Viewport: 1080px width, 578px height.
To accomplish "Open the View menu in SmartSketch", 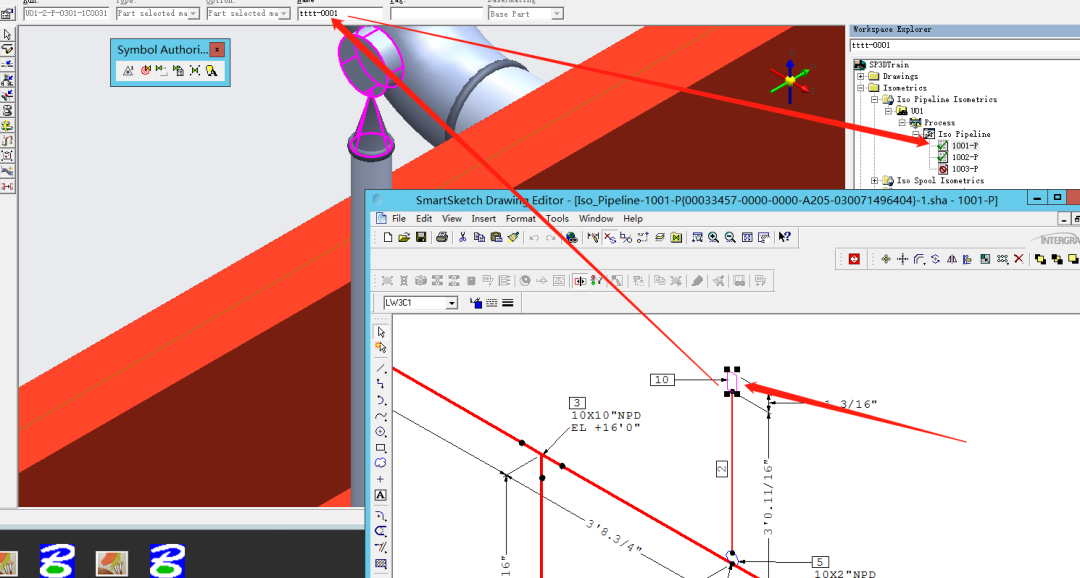I will (452, 218).
